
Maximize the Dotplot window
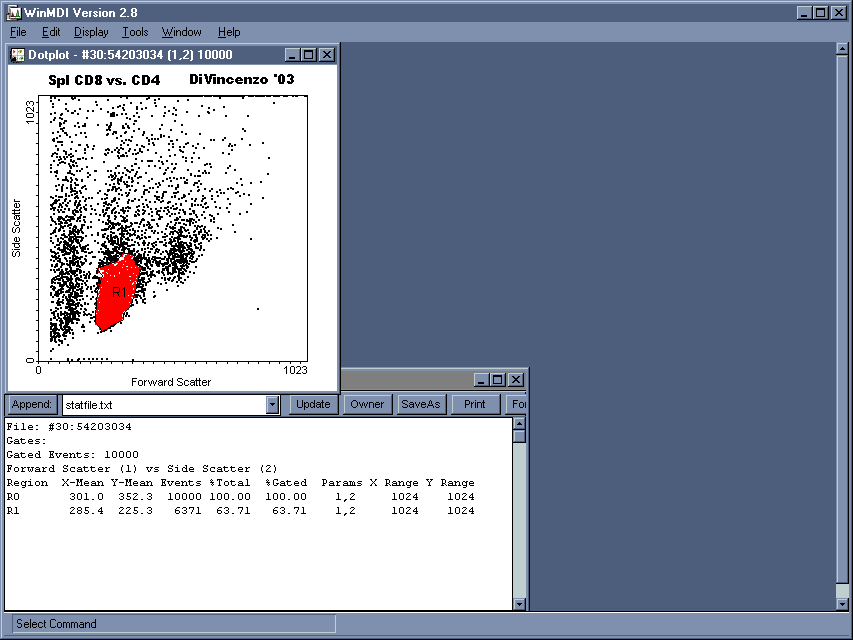[308, 55]
